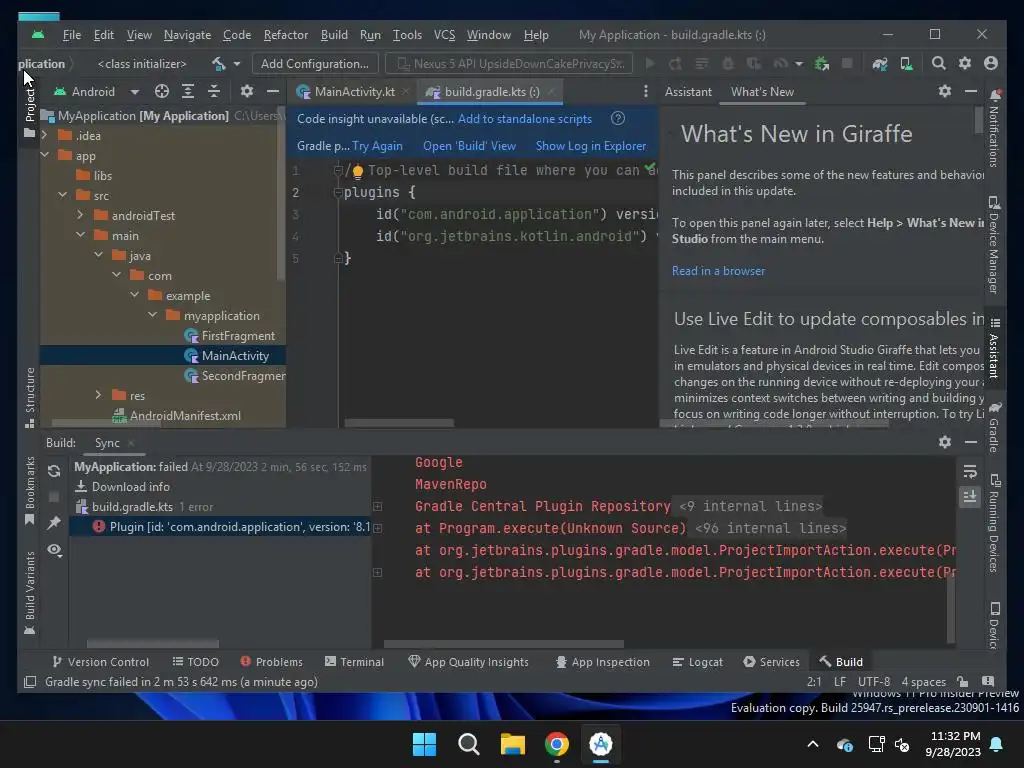This screenshot has height=768, width=1024.
Task: Click Open 'Build' View link
Action: 469,146
